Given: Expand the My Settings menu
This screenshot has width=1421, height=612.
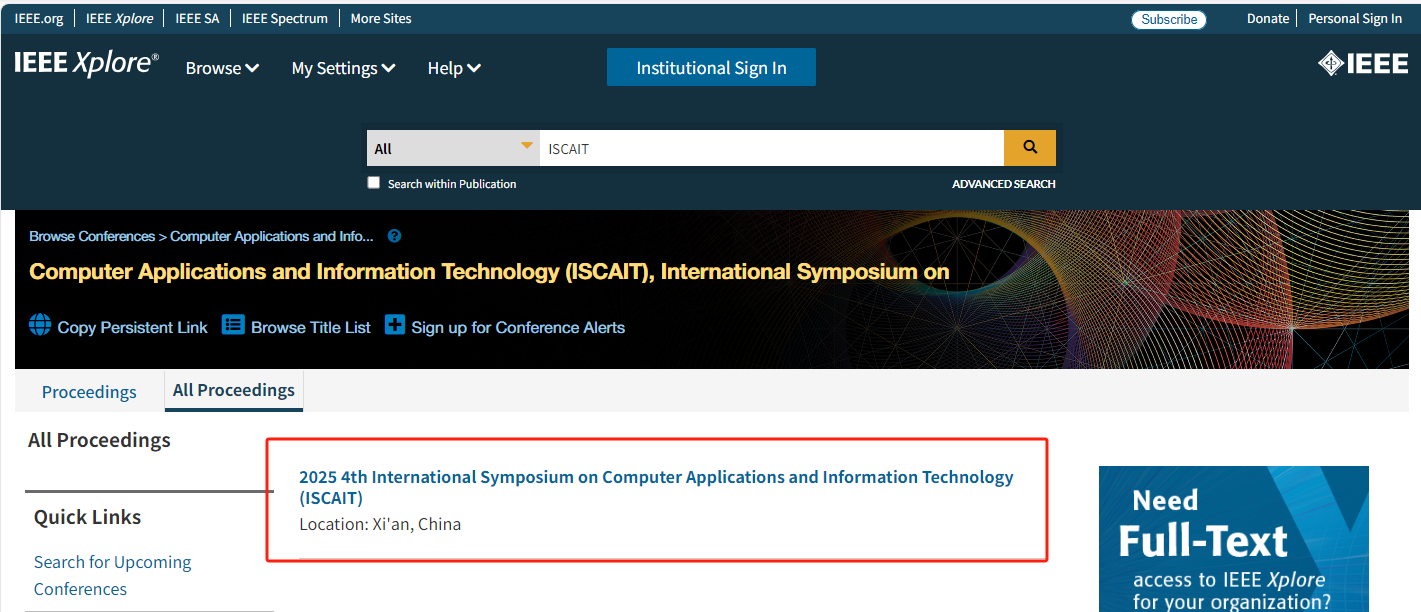Looking at the screenshot, I should pyautogui.click(x=343, y=68).
